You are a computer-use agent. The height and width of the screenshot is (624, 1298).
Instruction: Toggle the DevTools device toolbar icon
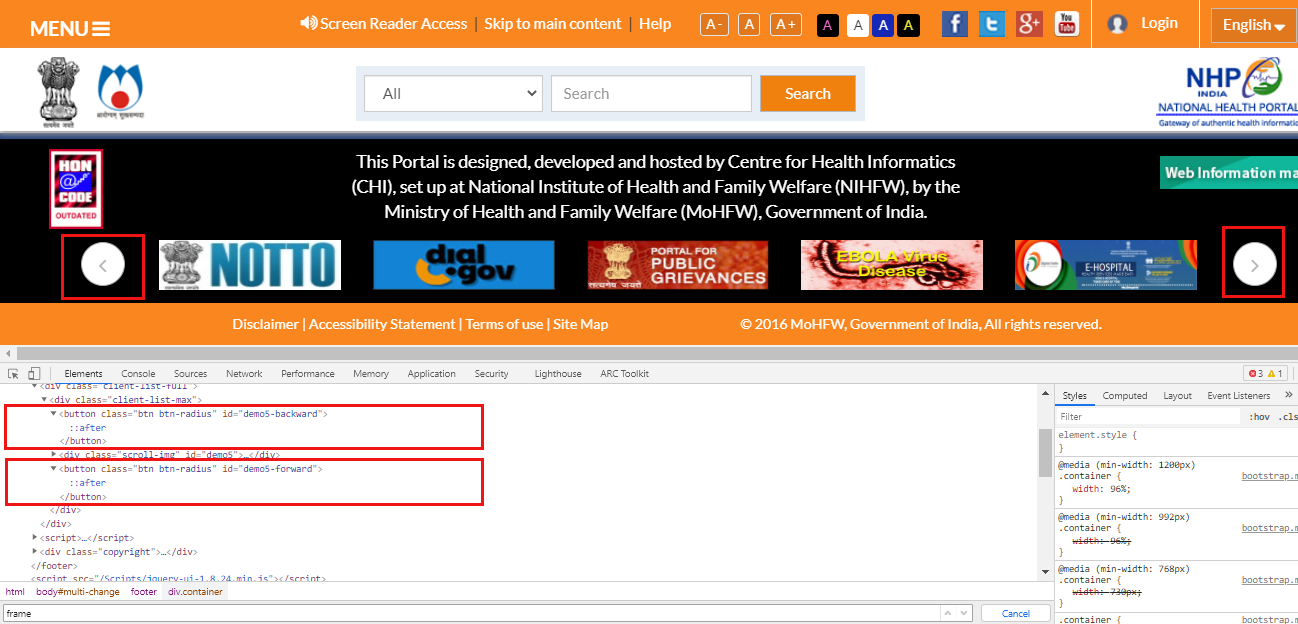click(34, 373)
